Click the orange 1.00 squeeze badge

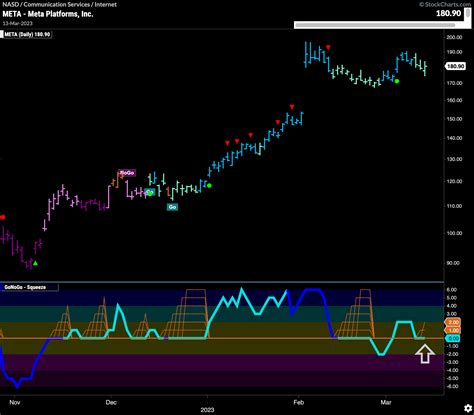[x=453, y=330]
